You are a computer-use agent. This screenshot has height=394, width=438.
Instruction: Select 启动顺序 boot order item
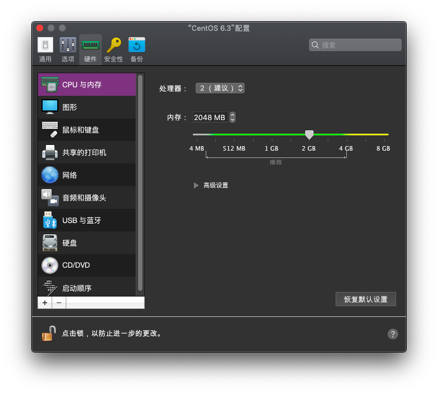(x=87, y=287)
